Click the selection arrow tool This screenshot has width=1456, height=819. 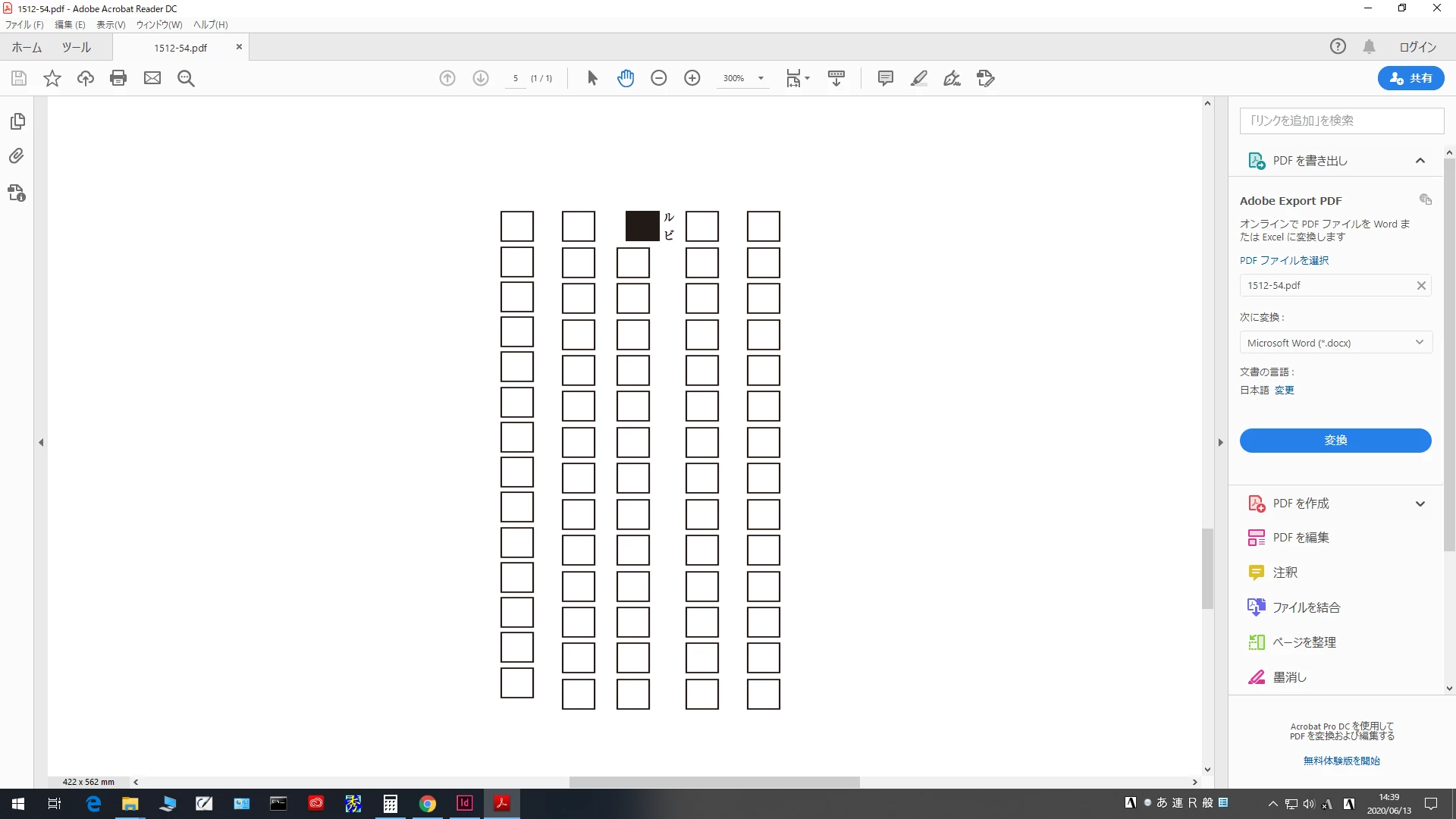pos(592,78)
